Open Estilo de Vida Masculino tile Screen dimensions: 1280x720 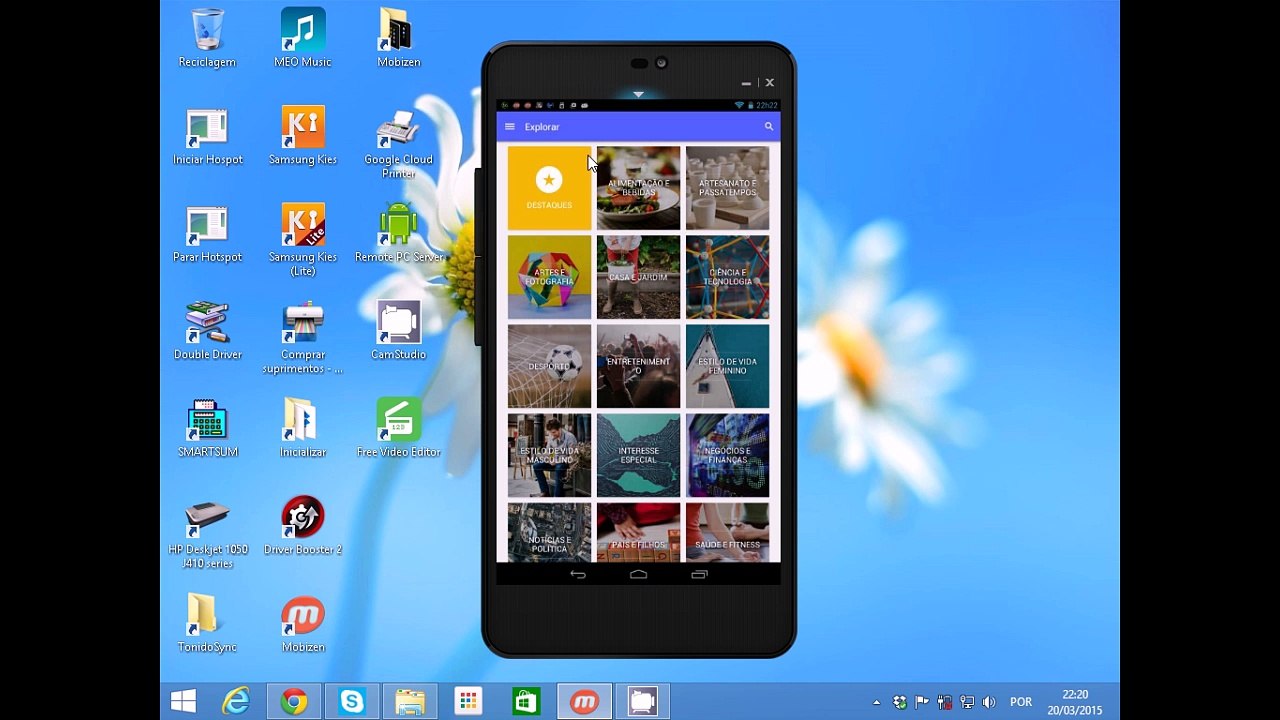(549, 455)
